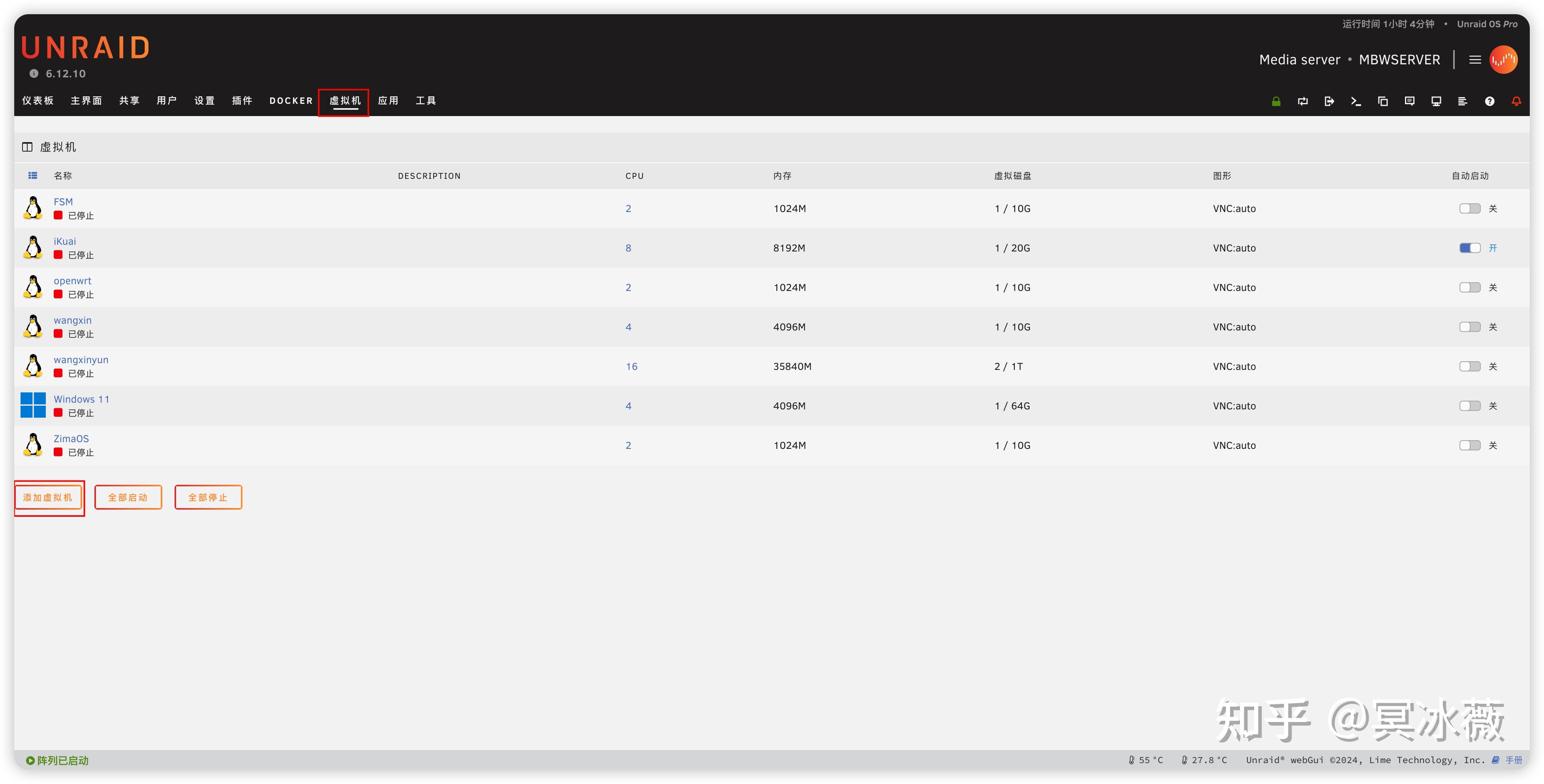Screen dimensions: 1544x784
Task: Expand CPU pinning value 16 for wangxinyun
Action: [631, 366]
